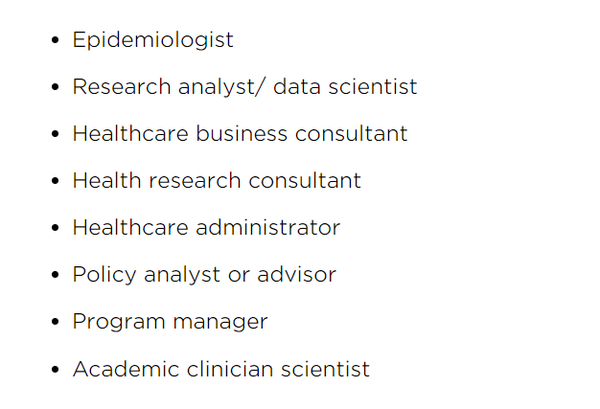Click bullet beside Academic clinician scientist
Viewport: 600px width, 409px height.
click(x=55, y=369)
